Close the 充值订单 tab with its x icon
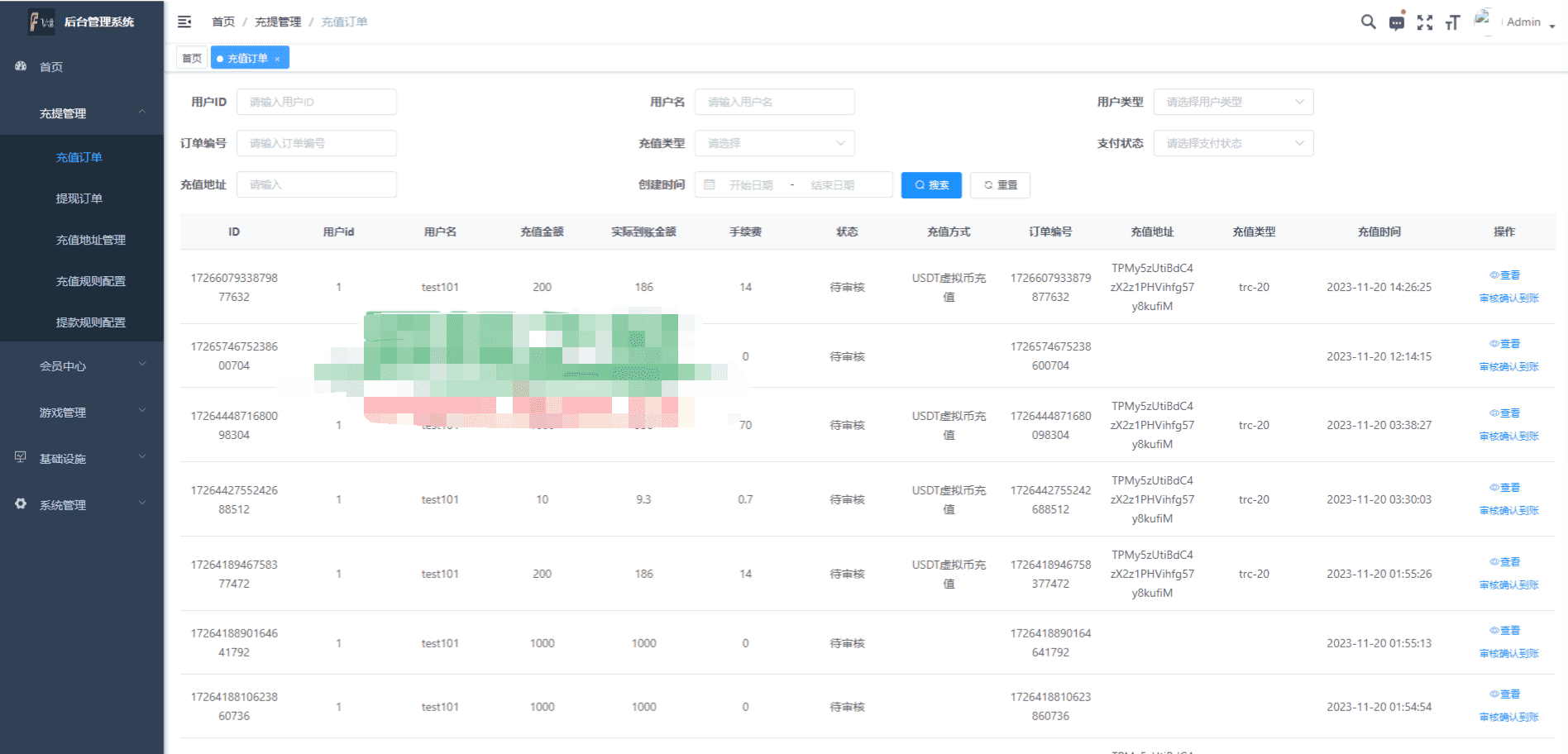This screenshot has height=754, width=1568. click(278, 59)
